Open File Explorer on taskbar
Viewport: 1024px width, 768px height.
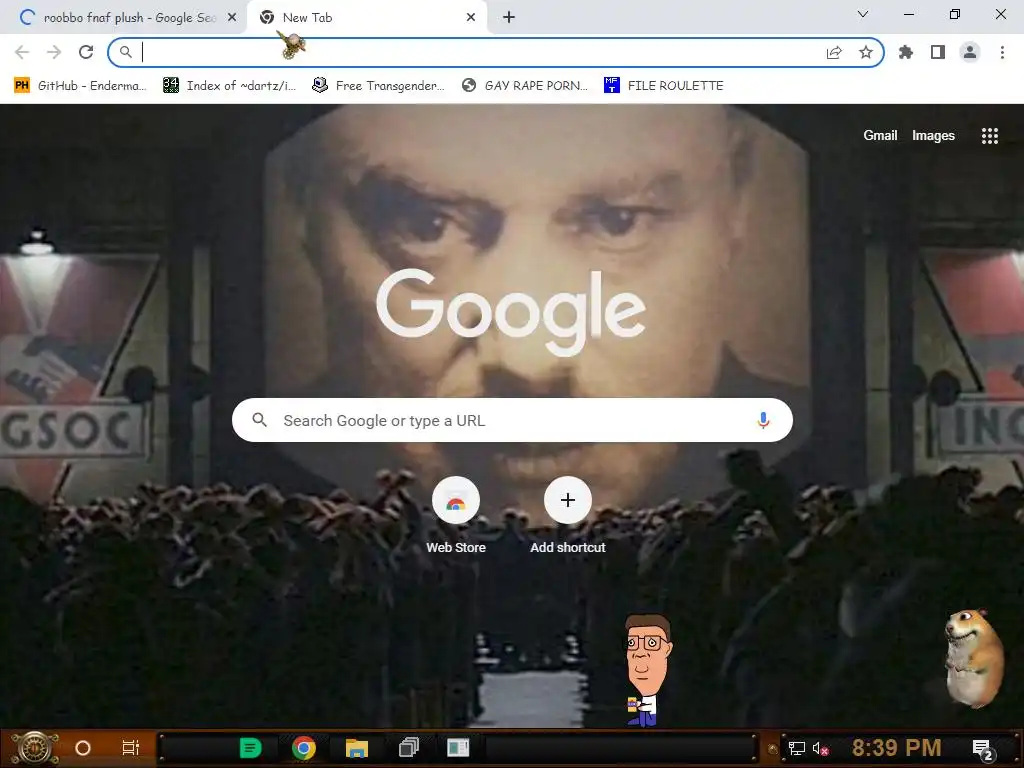click(357, 748)
